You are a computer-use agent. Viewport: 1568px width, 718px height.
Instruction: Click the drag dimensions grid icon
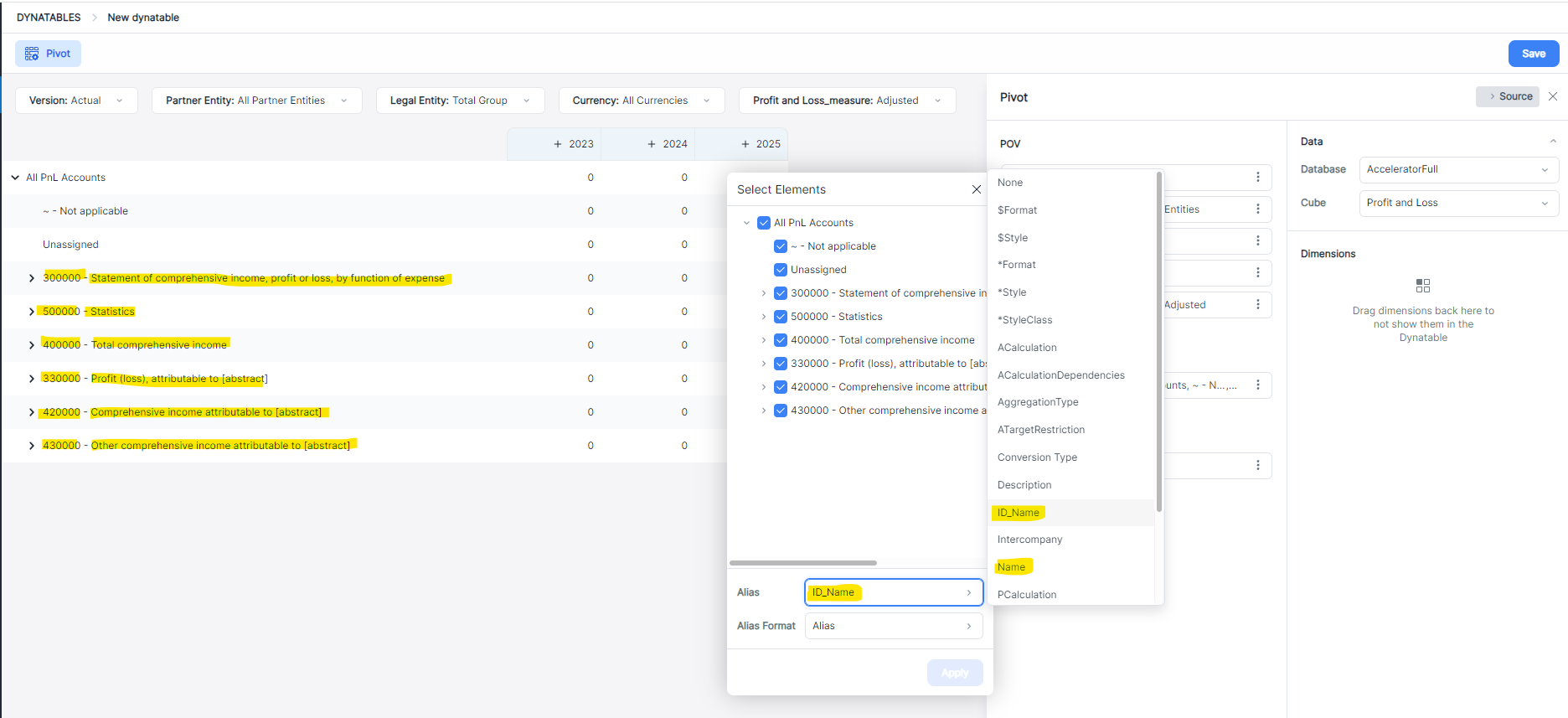[x=1422, y=286]
